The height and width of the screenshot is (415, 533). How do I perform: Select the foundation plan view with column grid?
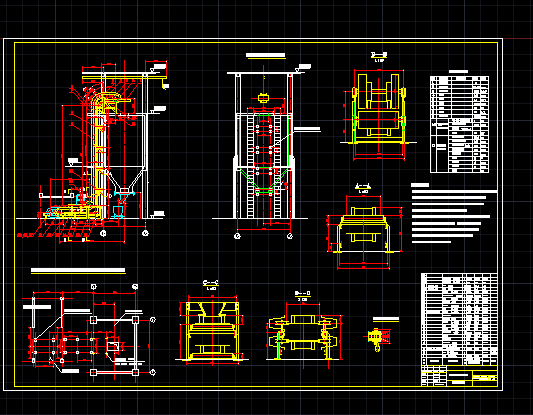pos(89,333)
